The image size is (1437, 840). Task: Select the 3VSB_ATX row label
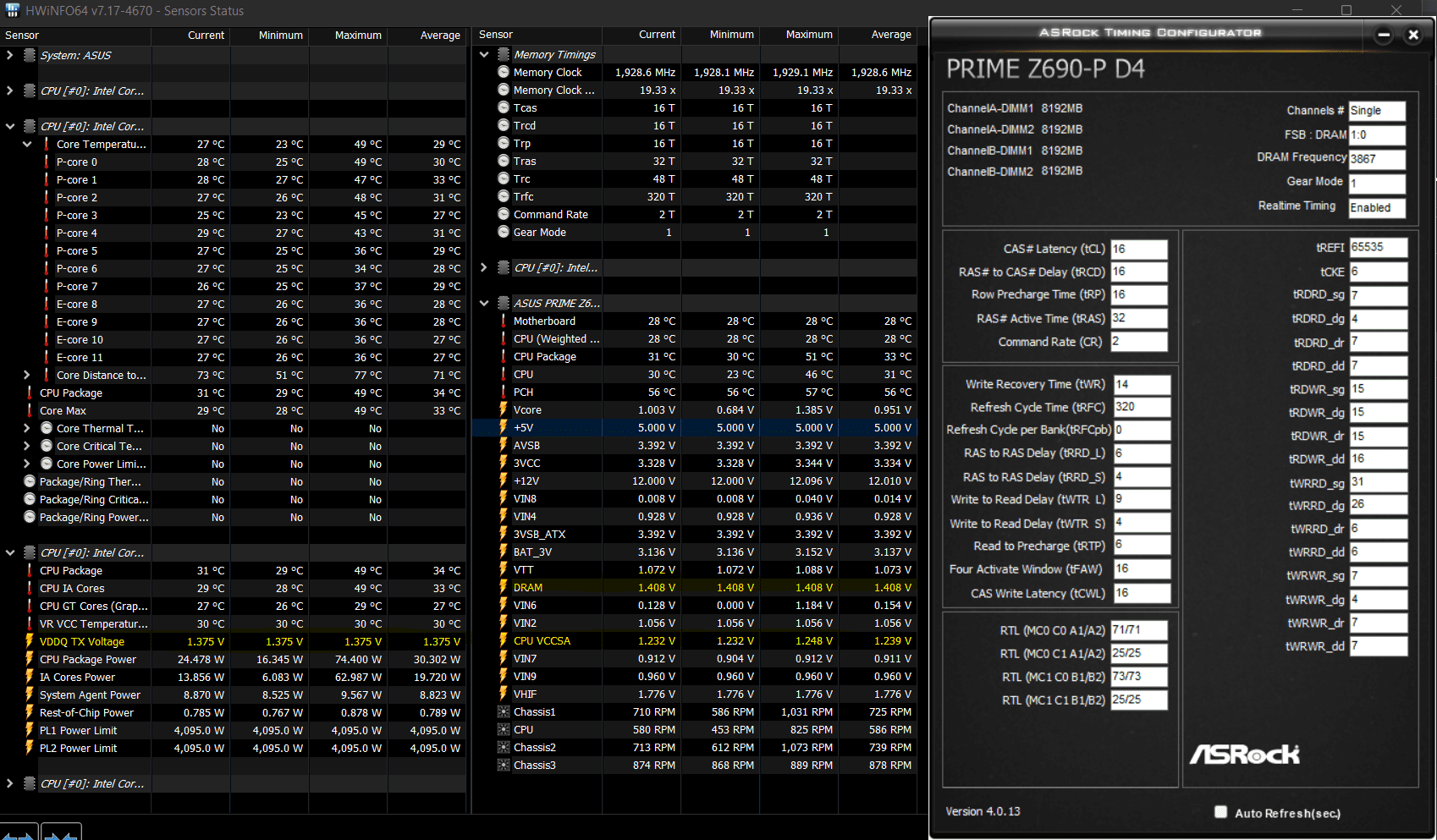coord(539,534)
